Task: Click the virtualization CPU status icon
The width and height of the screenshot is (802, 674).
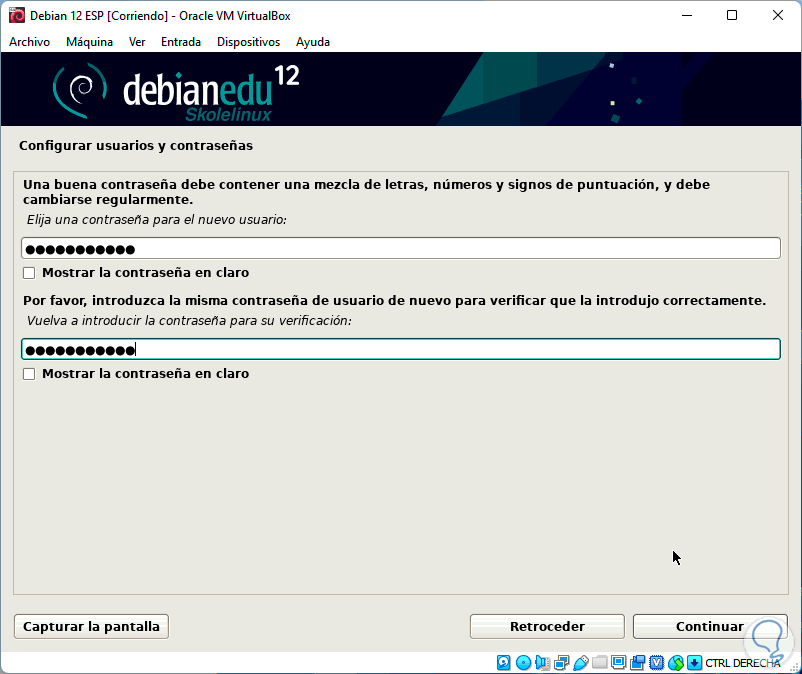Action: click(657, 663)
